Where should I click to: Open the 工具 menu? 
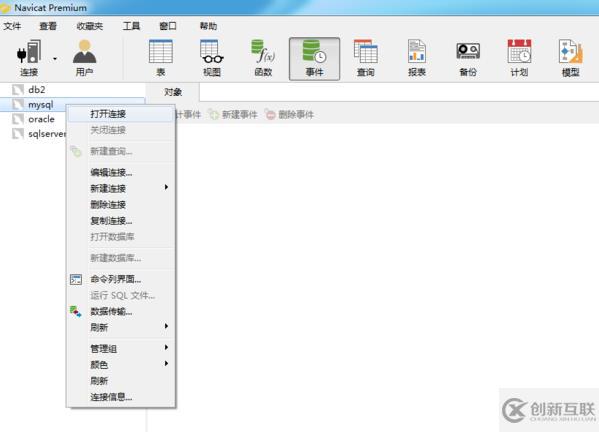pos(131,26)
